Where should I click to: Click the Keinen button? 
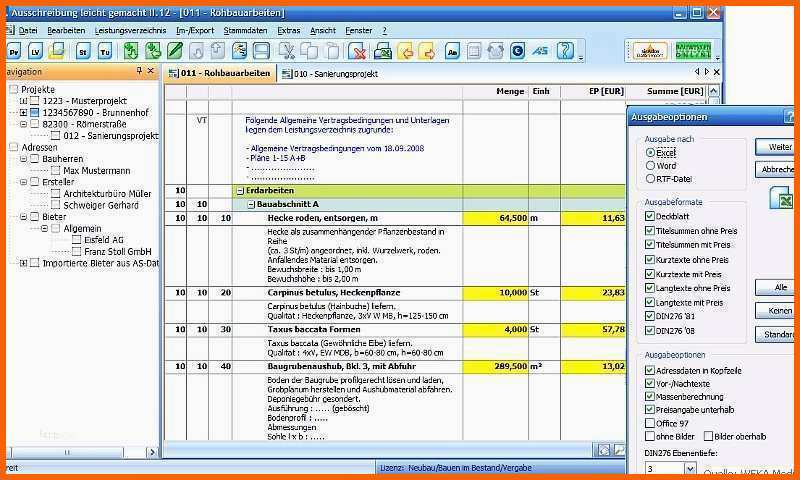(774, 311)
